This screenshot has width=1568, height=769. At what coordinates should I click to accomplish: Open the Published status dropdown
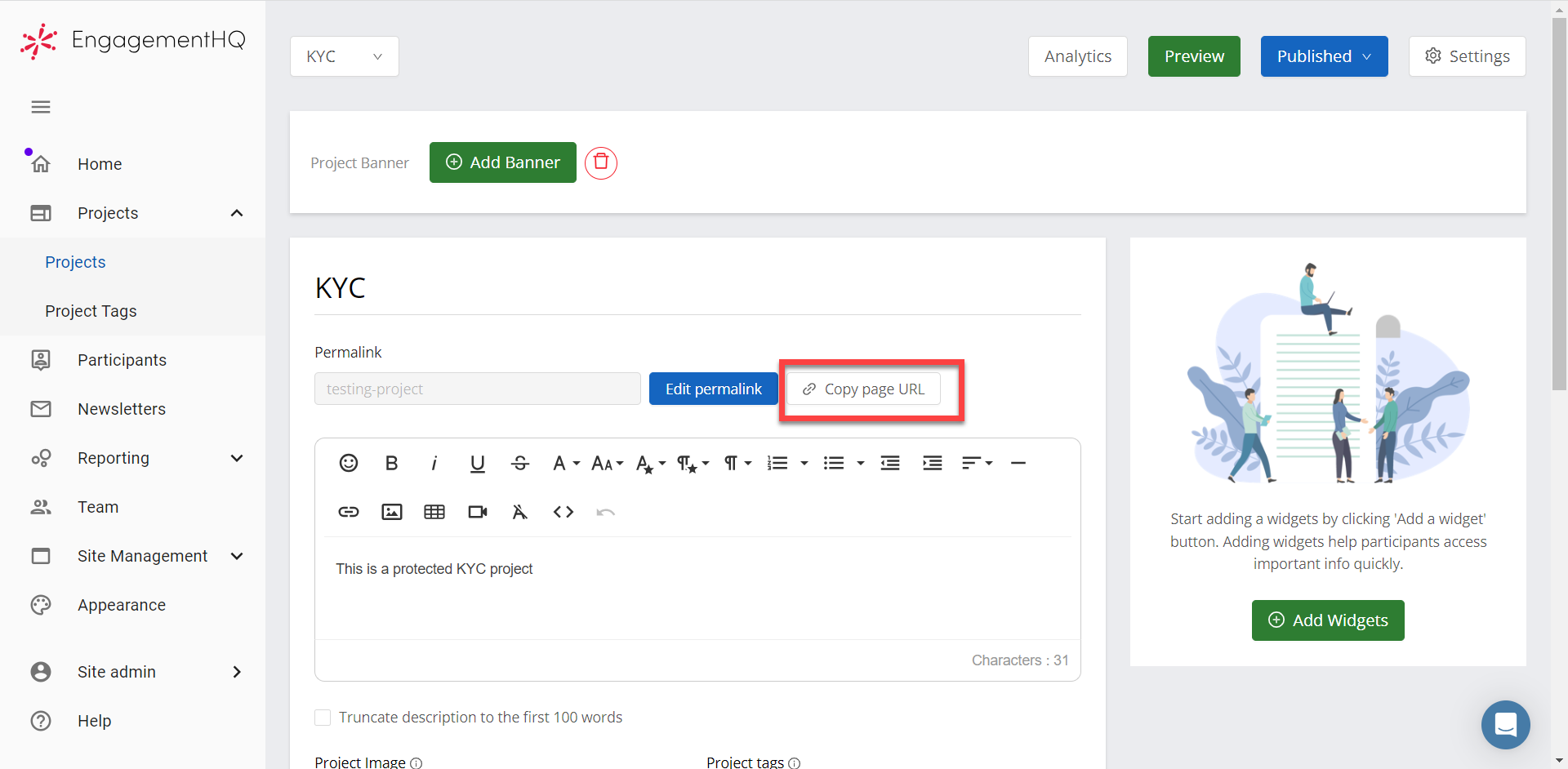[1325, 56]
